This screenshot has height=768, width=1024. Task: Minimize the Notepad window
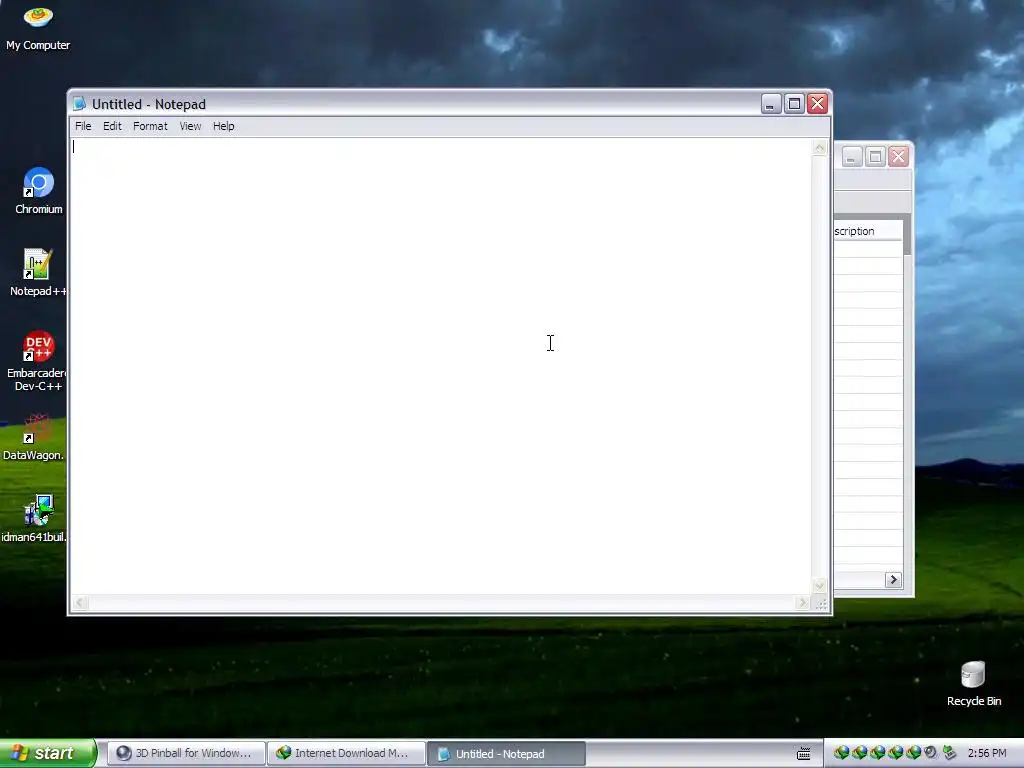(771, 104)
